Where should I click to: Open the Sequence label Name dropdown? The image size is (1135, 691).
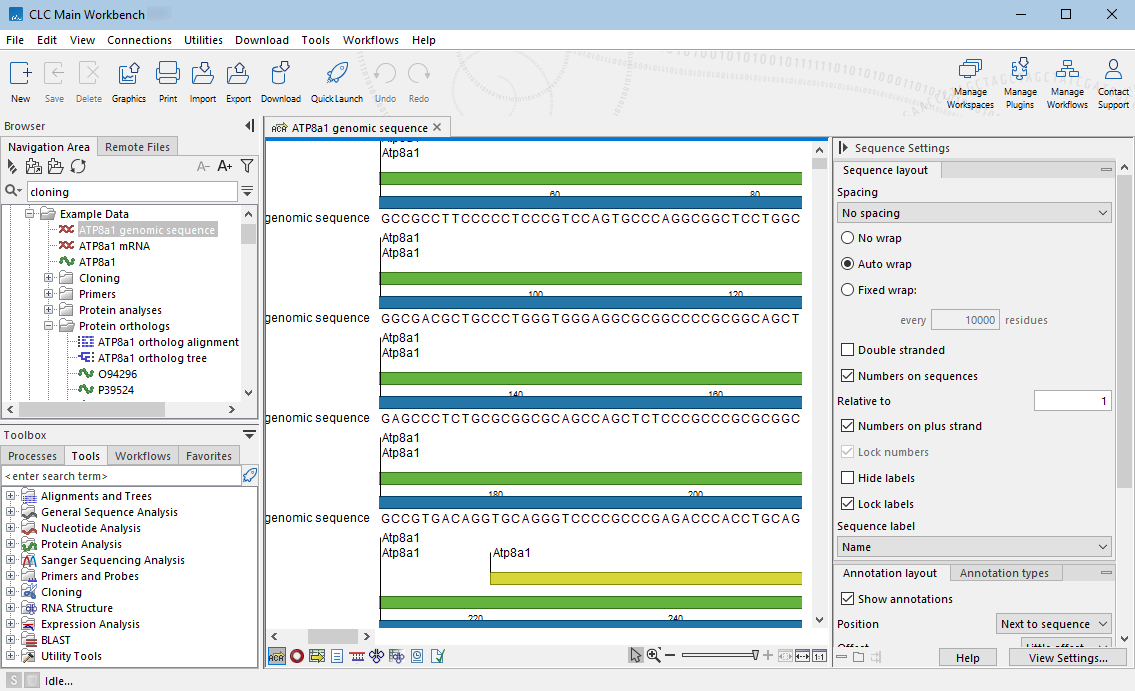point(974,547)
